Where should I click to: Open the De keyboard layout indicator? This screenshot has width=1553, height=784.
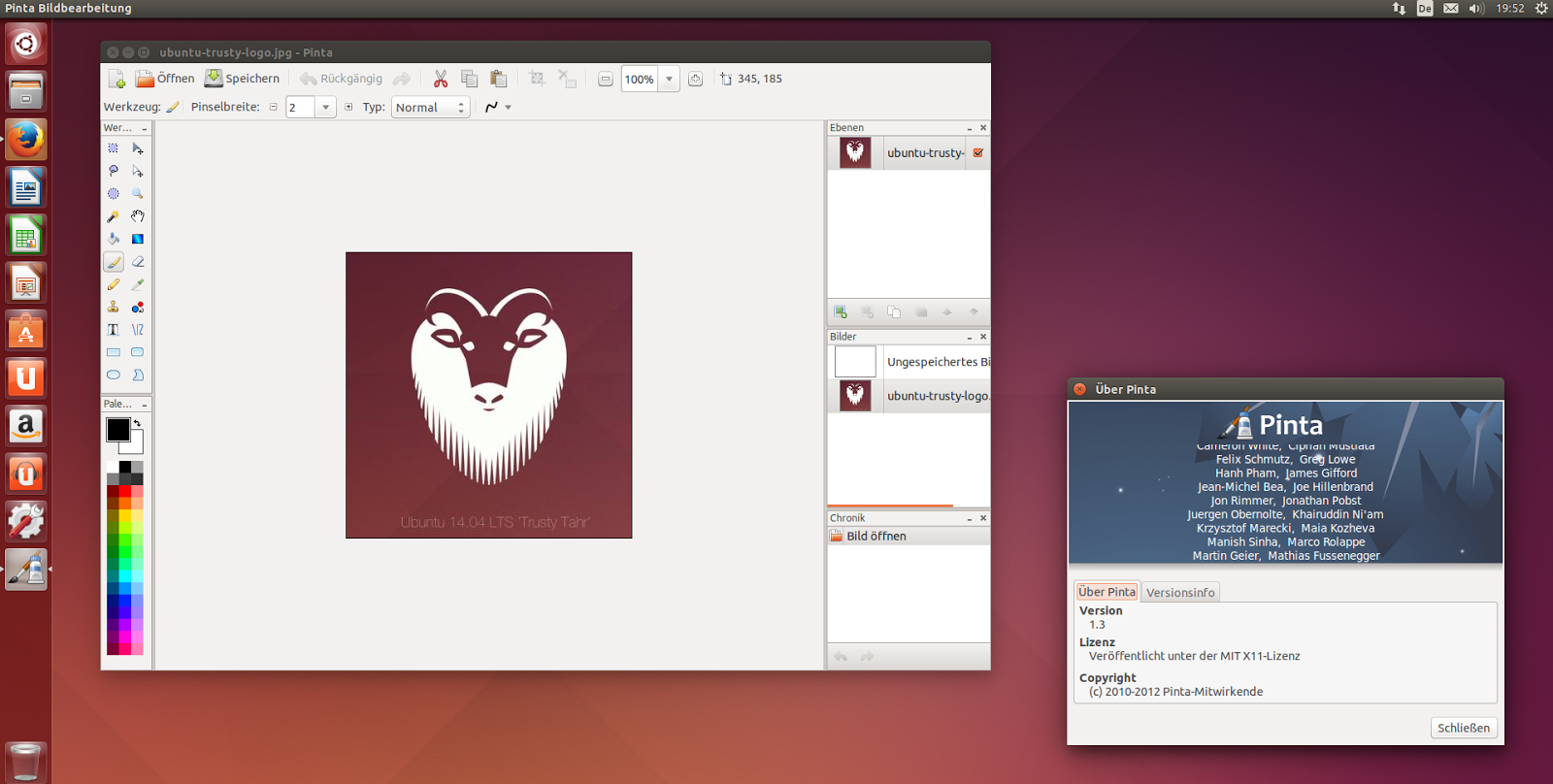1425,8
